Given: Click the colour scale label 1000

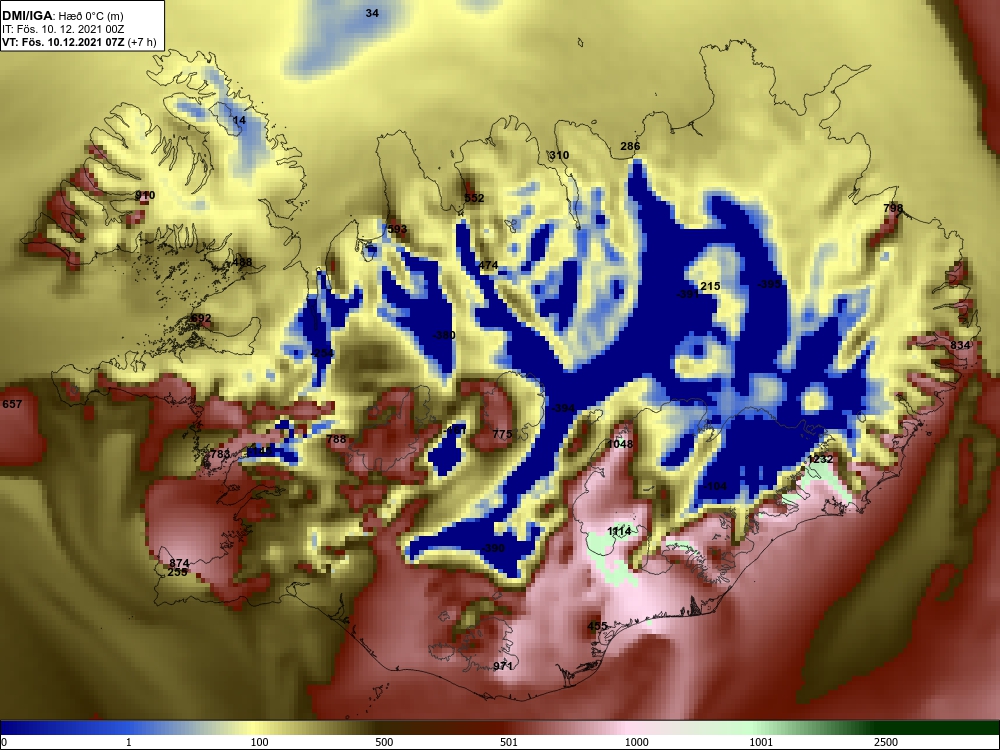Looking at the screenshot, I should (636, 742).
